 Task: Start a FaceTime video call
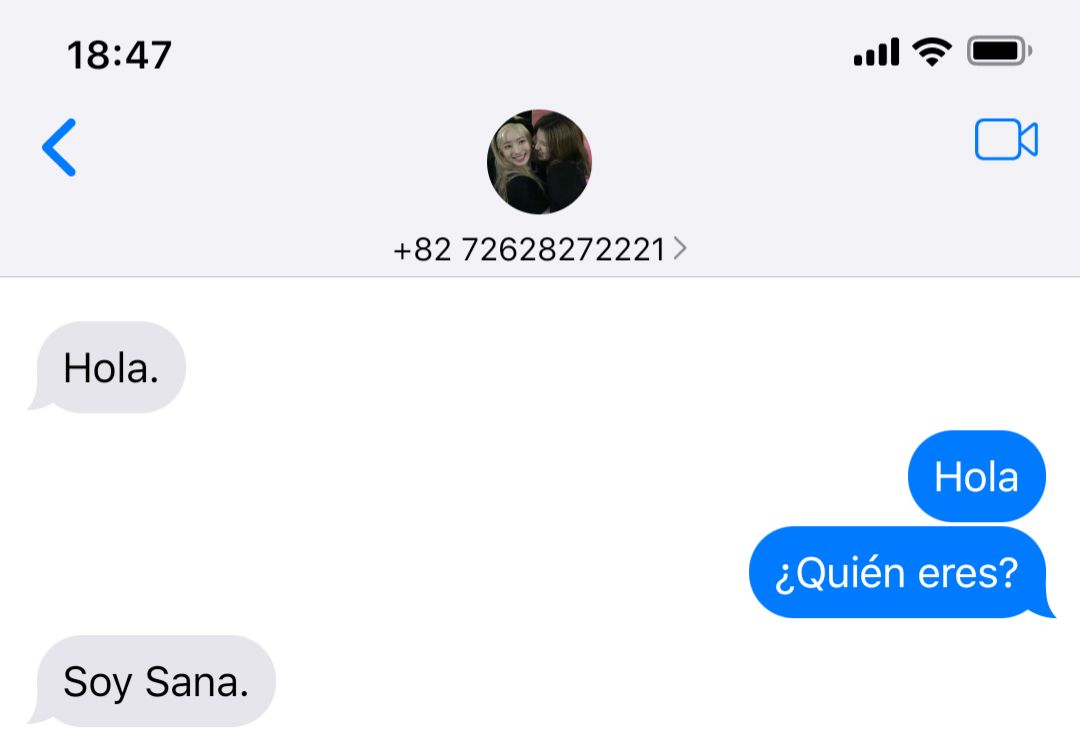click(x=1006, y=139)
